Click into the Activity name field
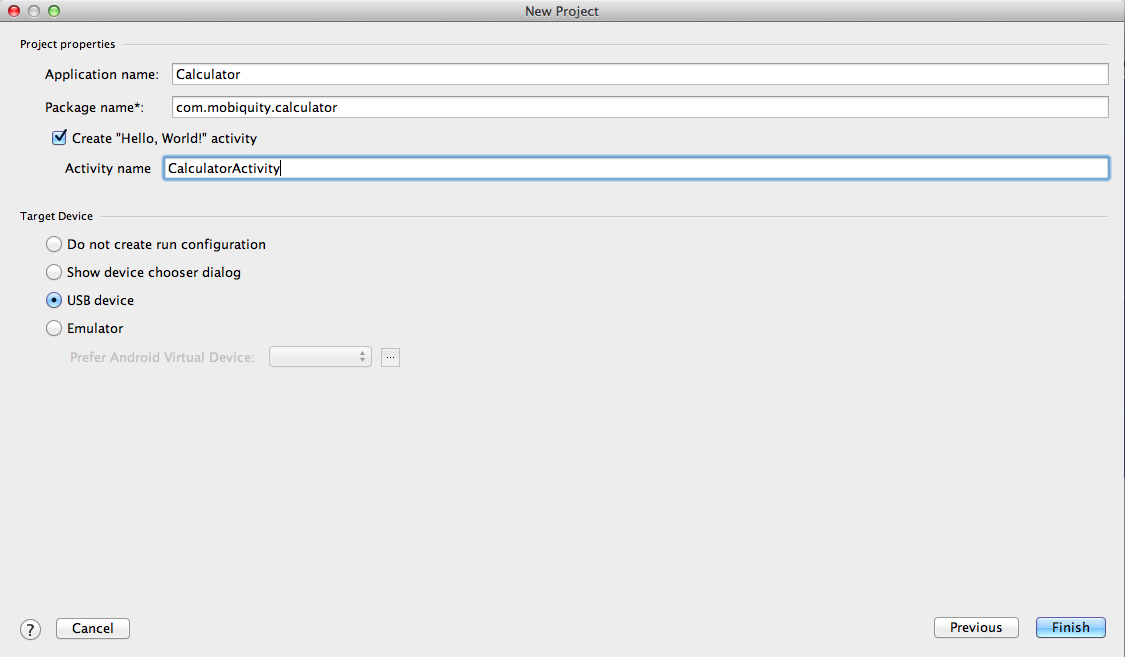This screenshot has height=657, width=1125. point(636,168)
